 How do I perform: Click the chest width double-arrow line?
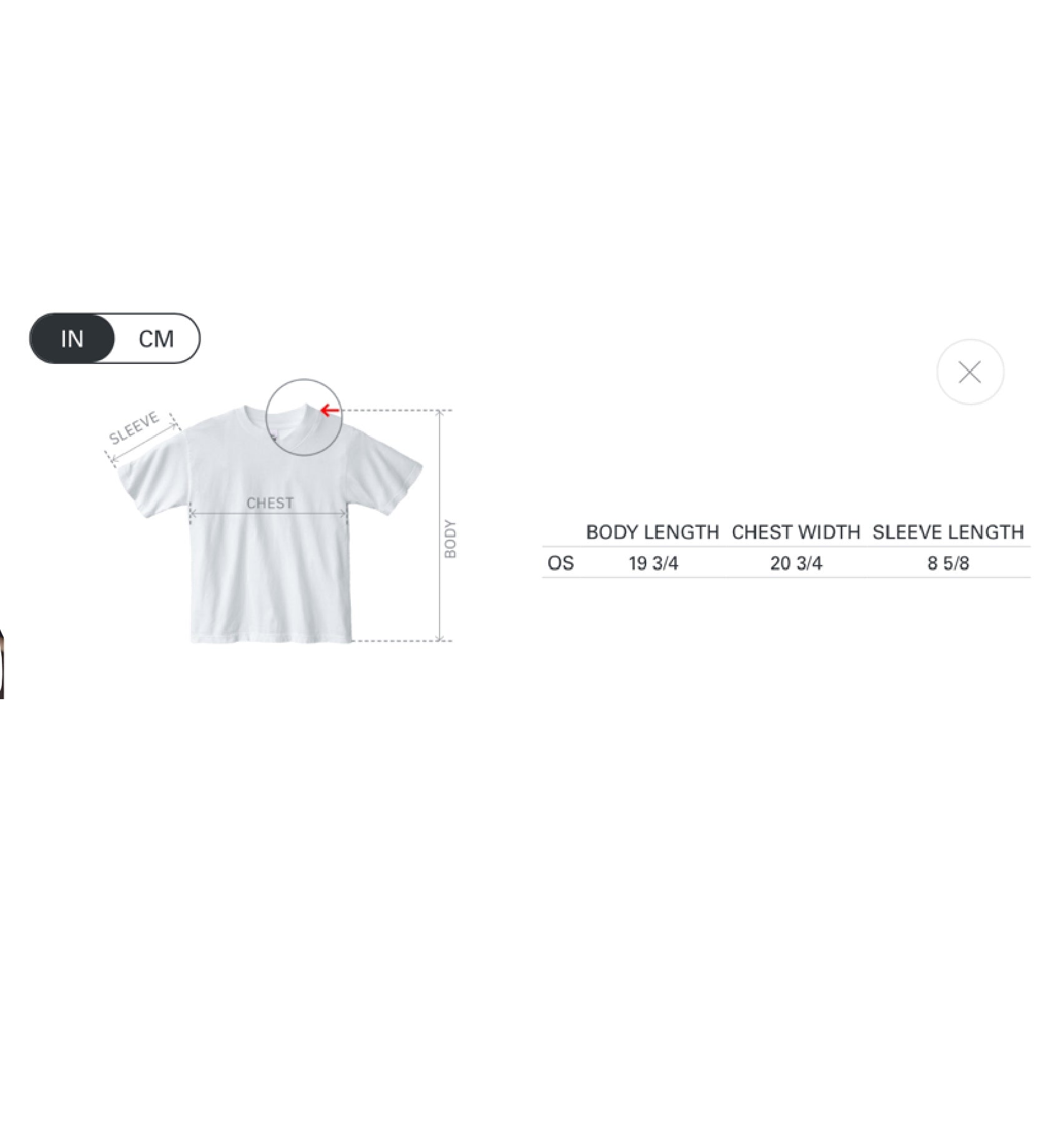tap(268, 514)
